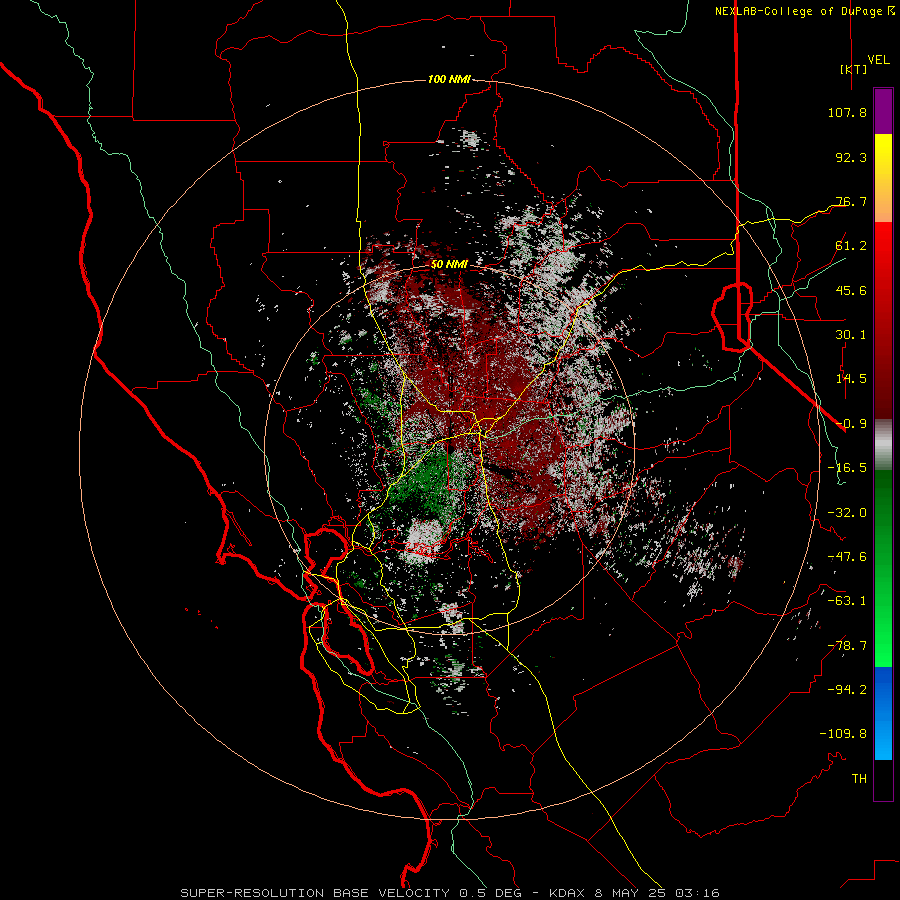The width and height of the screenshot is (900, 900).
Task: Click the -78.7 legend value
Action: pyautogui.click(x=847, y=646)
